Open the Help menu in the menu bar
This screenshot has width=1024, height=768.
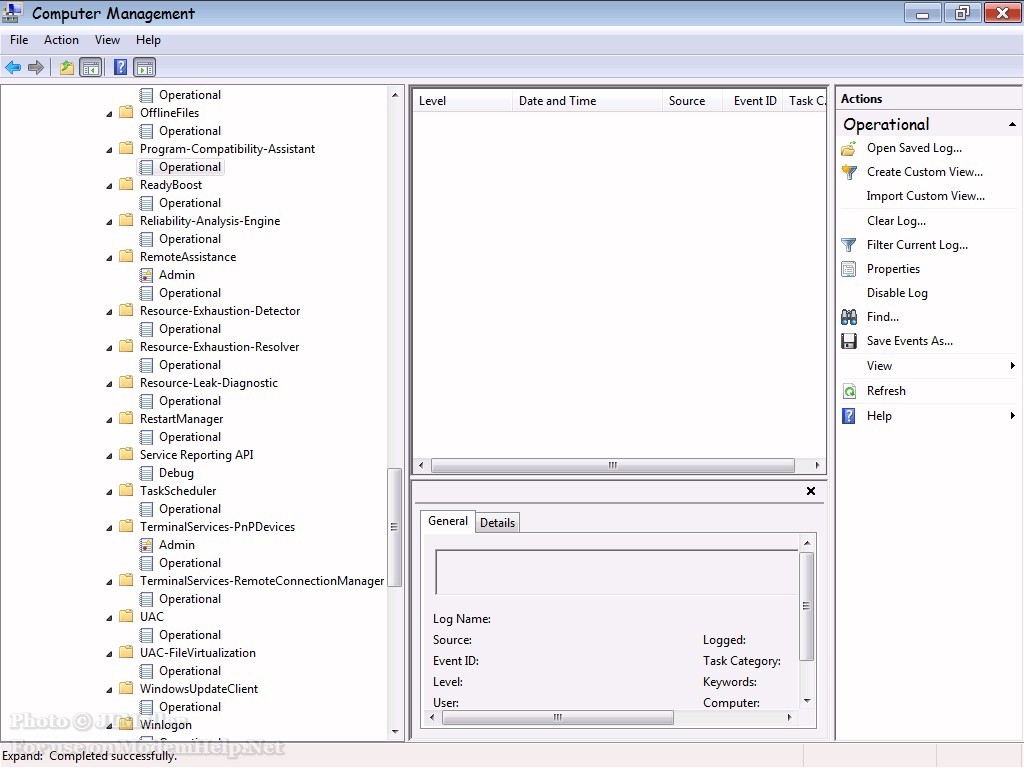(x=148, y=40)
